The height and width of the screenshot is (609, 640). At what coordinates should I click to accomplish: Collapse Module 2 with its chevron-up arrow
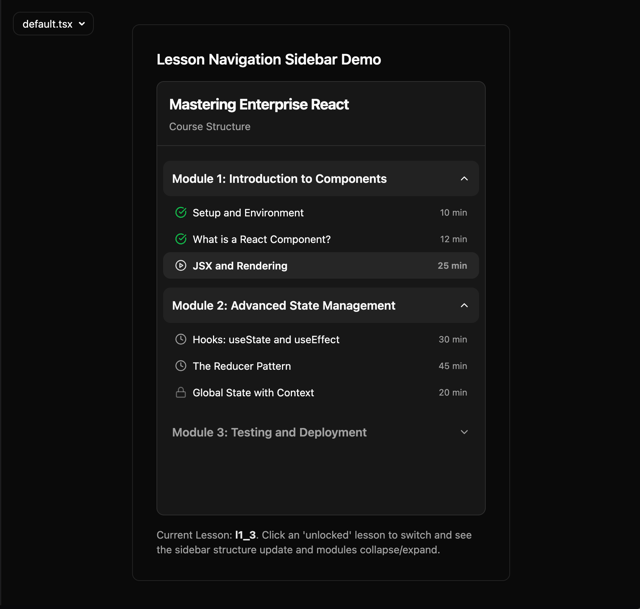464,306
